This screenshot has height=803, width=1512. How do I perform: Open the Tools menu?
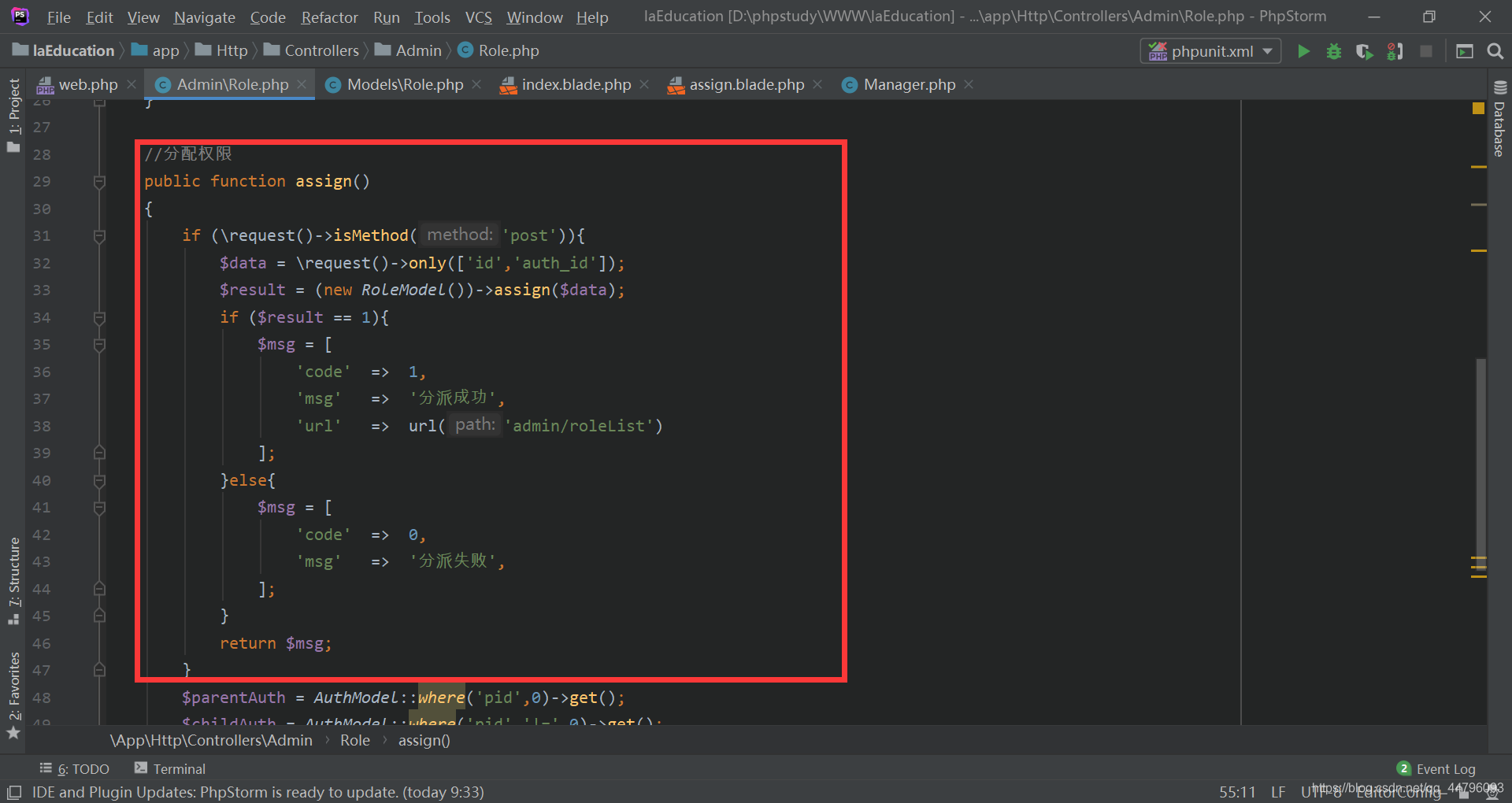[432, 17]
